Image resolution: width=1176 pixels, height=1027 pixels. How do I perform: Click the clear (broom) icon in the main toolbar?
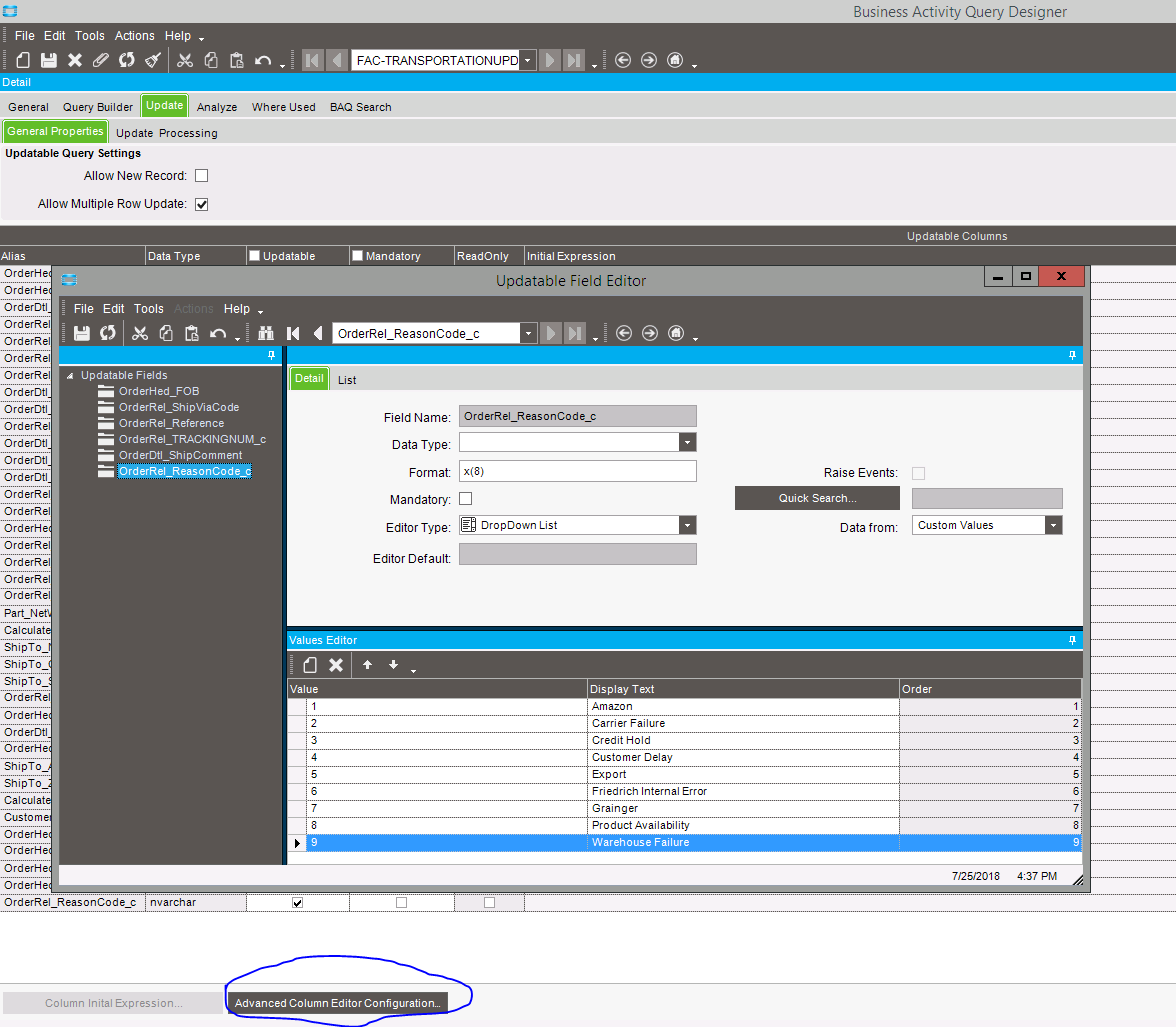click(x=153, y=60)
